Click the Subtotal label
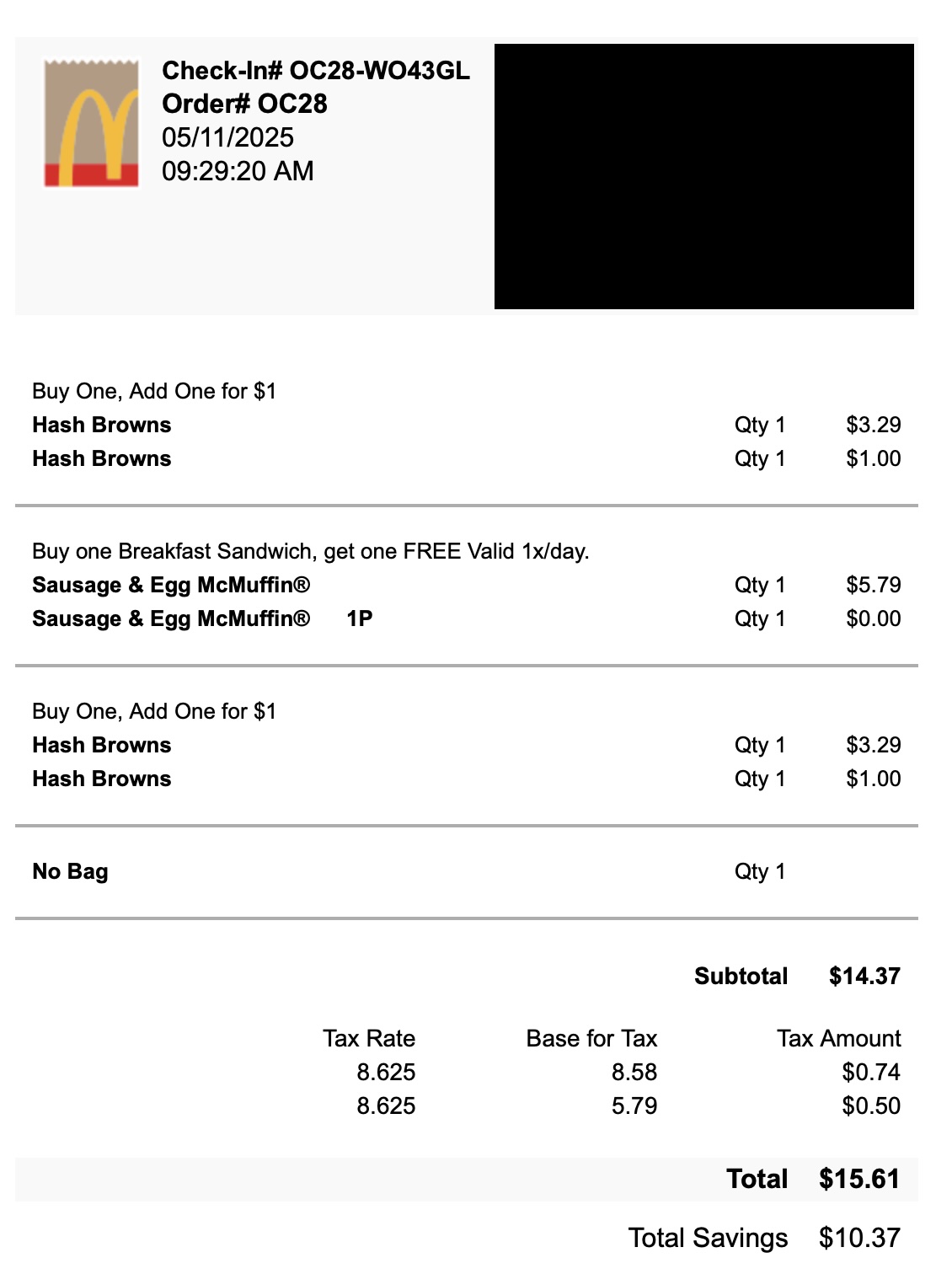 [x=741, y=977]
